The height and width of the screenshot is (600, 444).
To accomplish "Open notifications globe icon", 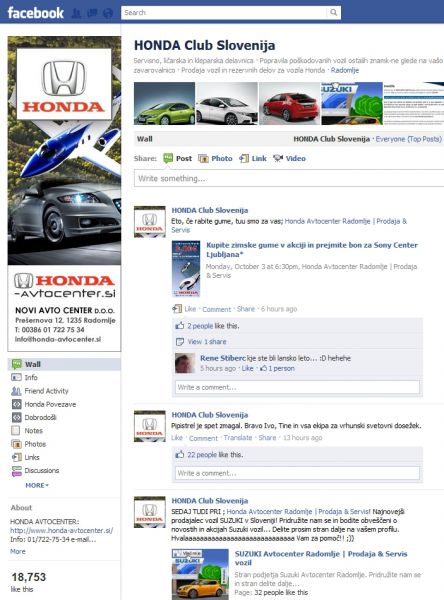I will point(108,13).
